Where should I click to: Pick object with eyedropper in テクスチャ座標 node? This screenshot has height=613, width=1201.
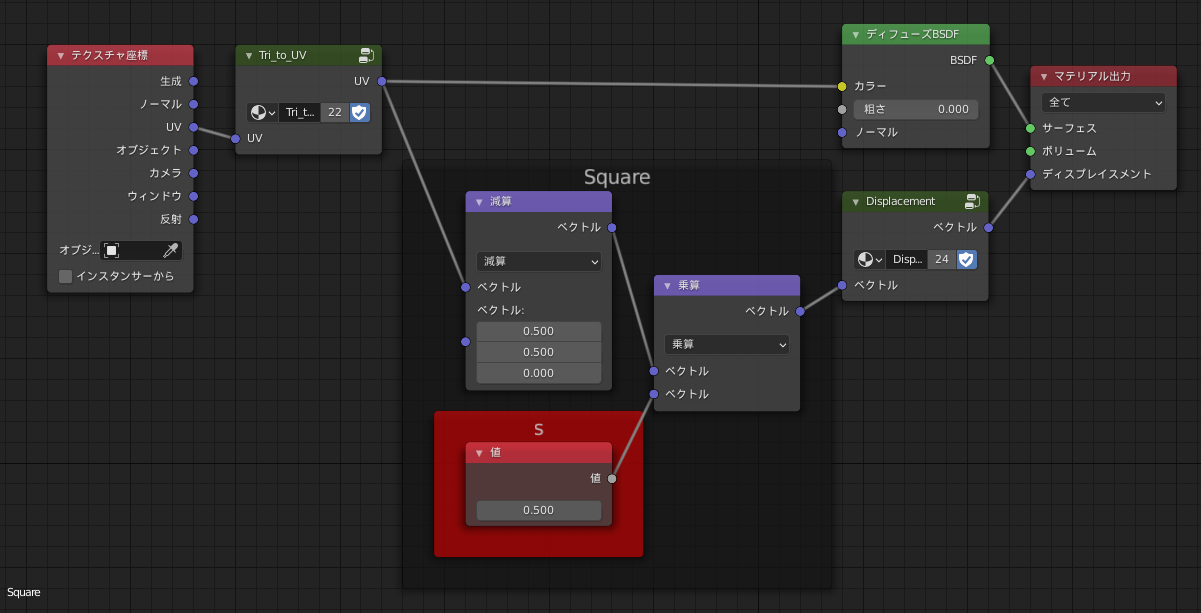(170, 250)
